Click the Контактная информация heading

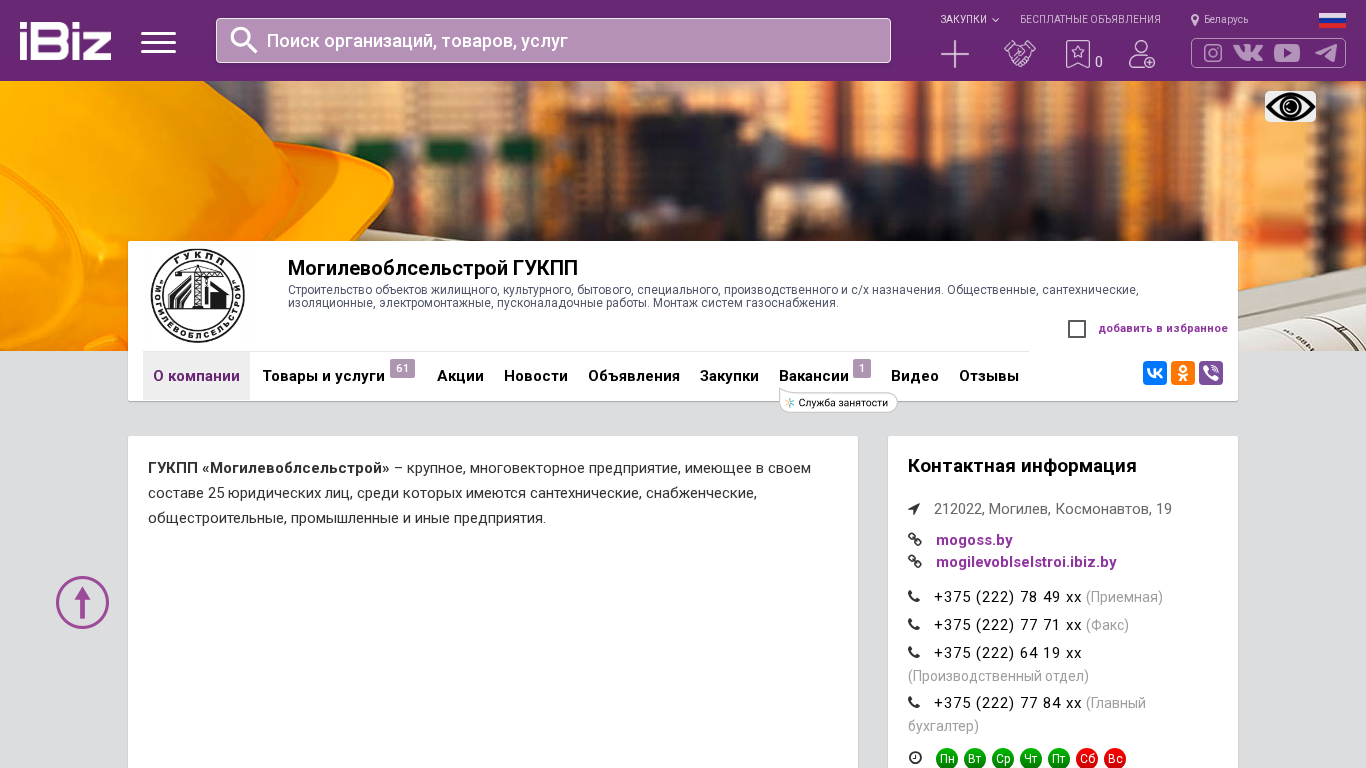click(x=1022, y=466)
